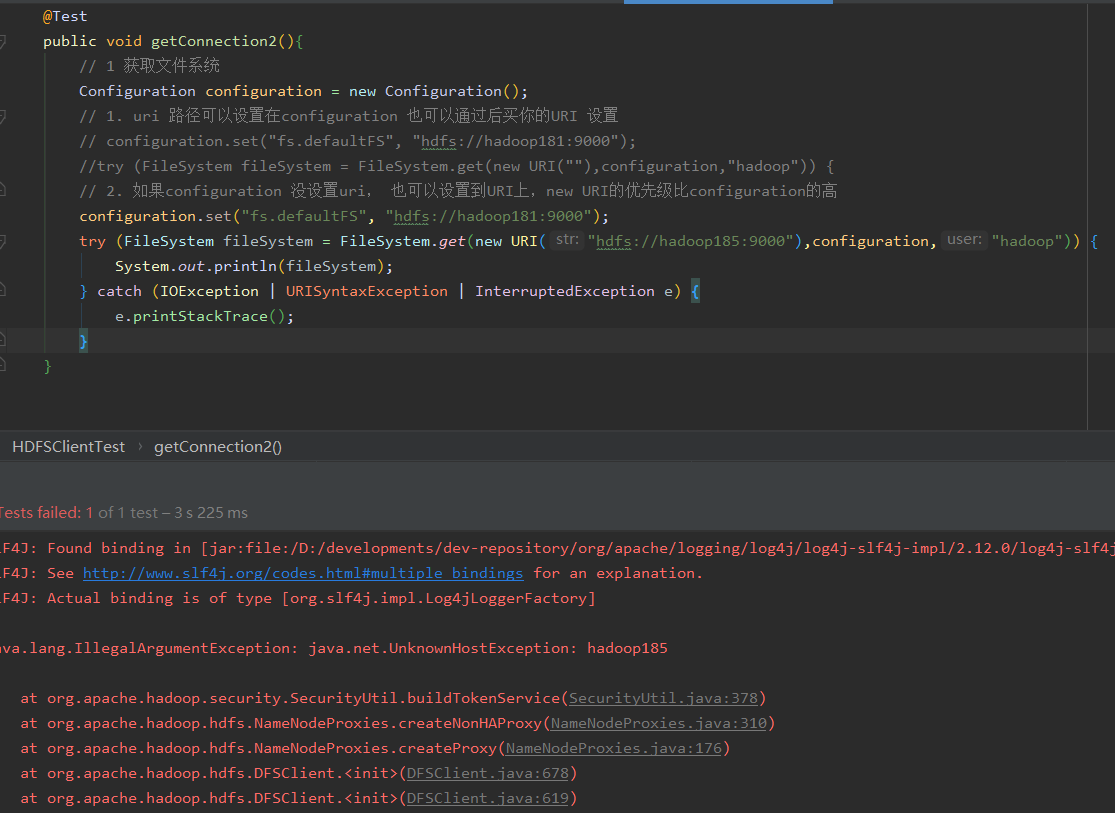1115x813 pixels.
Task: Click the commented-out '//try (FileSystem fileSystem' line
Action: pyautogui.click(x=457, y=166)
